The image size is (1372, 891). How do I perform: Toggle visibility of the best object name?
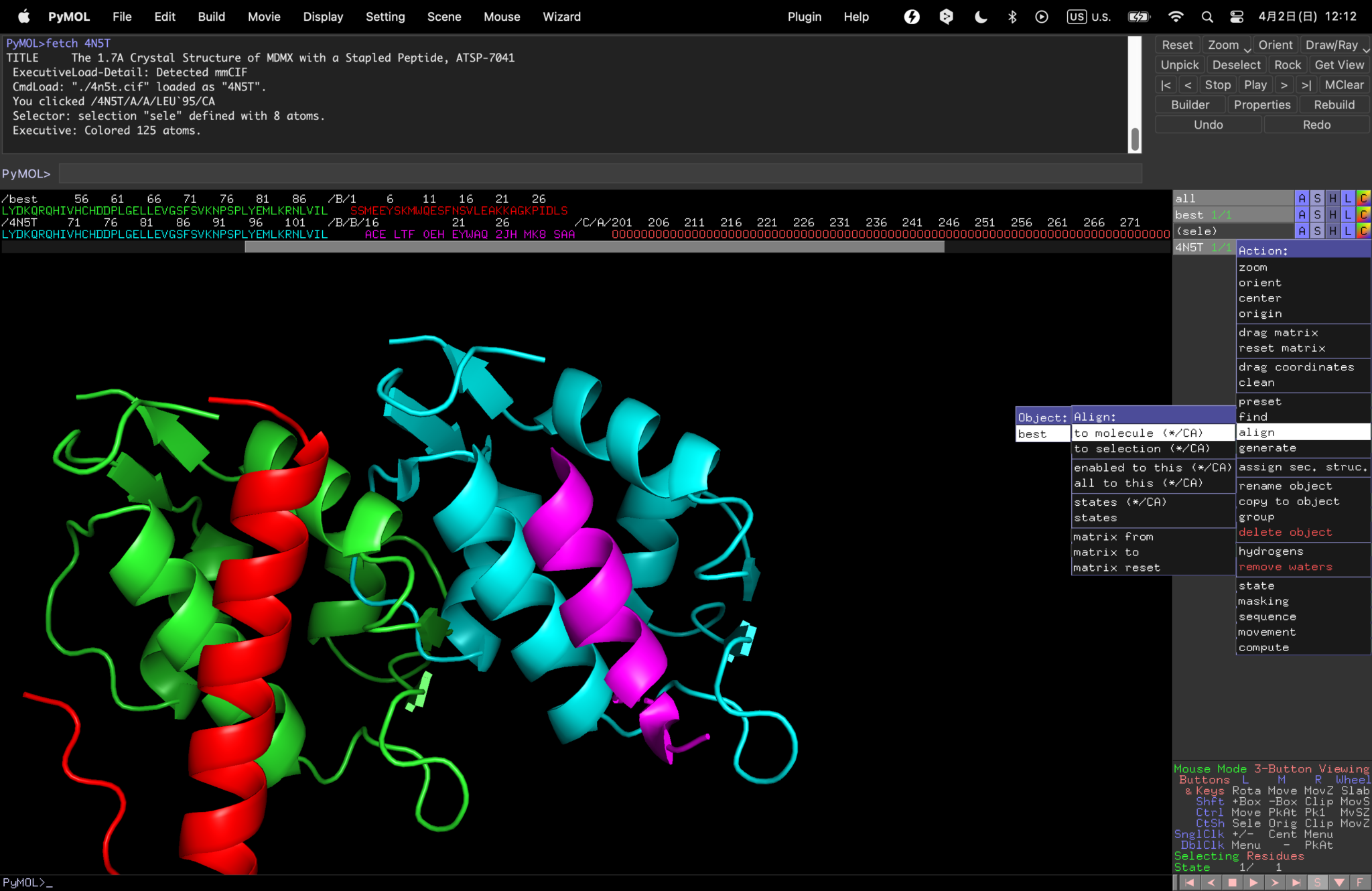[1190, 214]
